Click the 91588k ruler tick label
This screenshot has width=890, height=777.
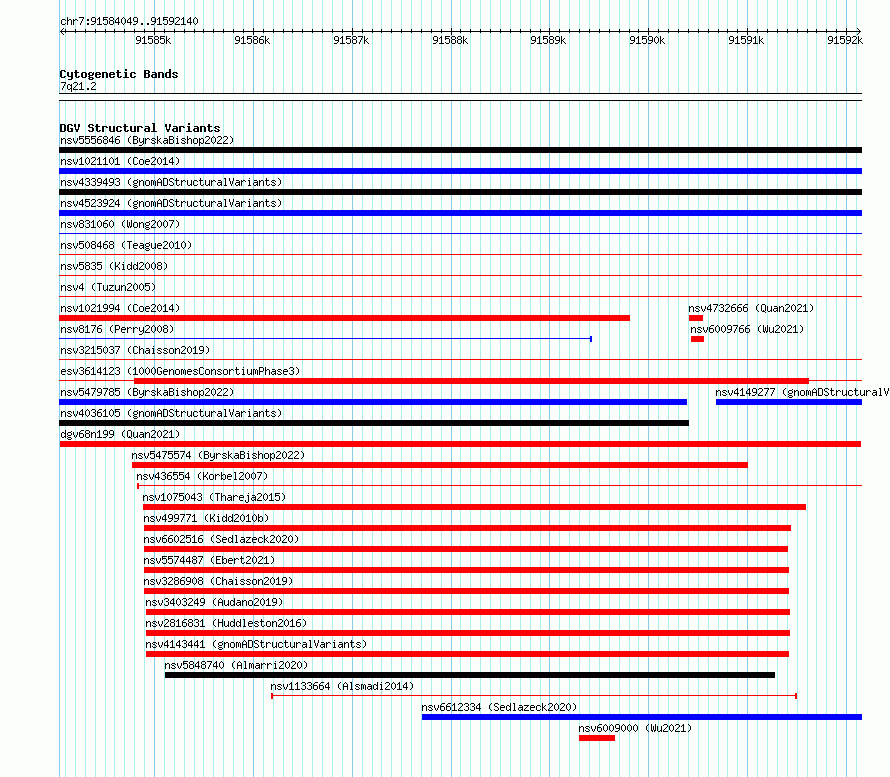(450, 40)
